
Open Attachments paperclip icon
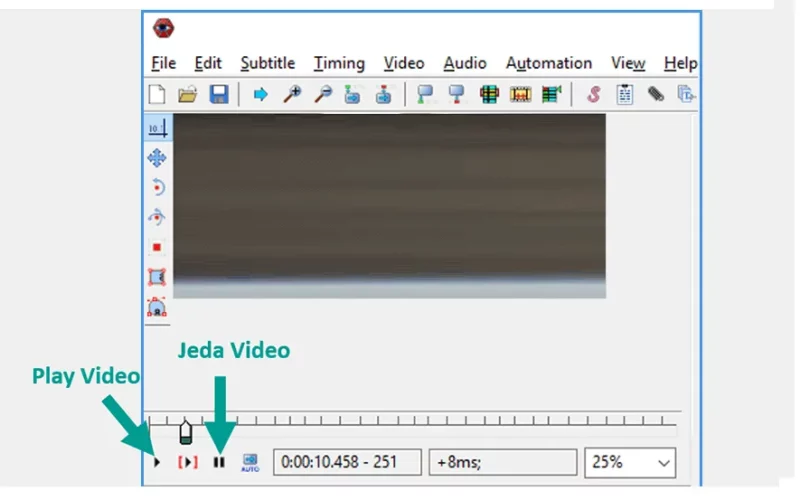coord(656,94)
